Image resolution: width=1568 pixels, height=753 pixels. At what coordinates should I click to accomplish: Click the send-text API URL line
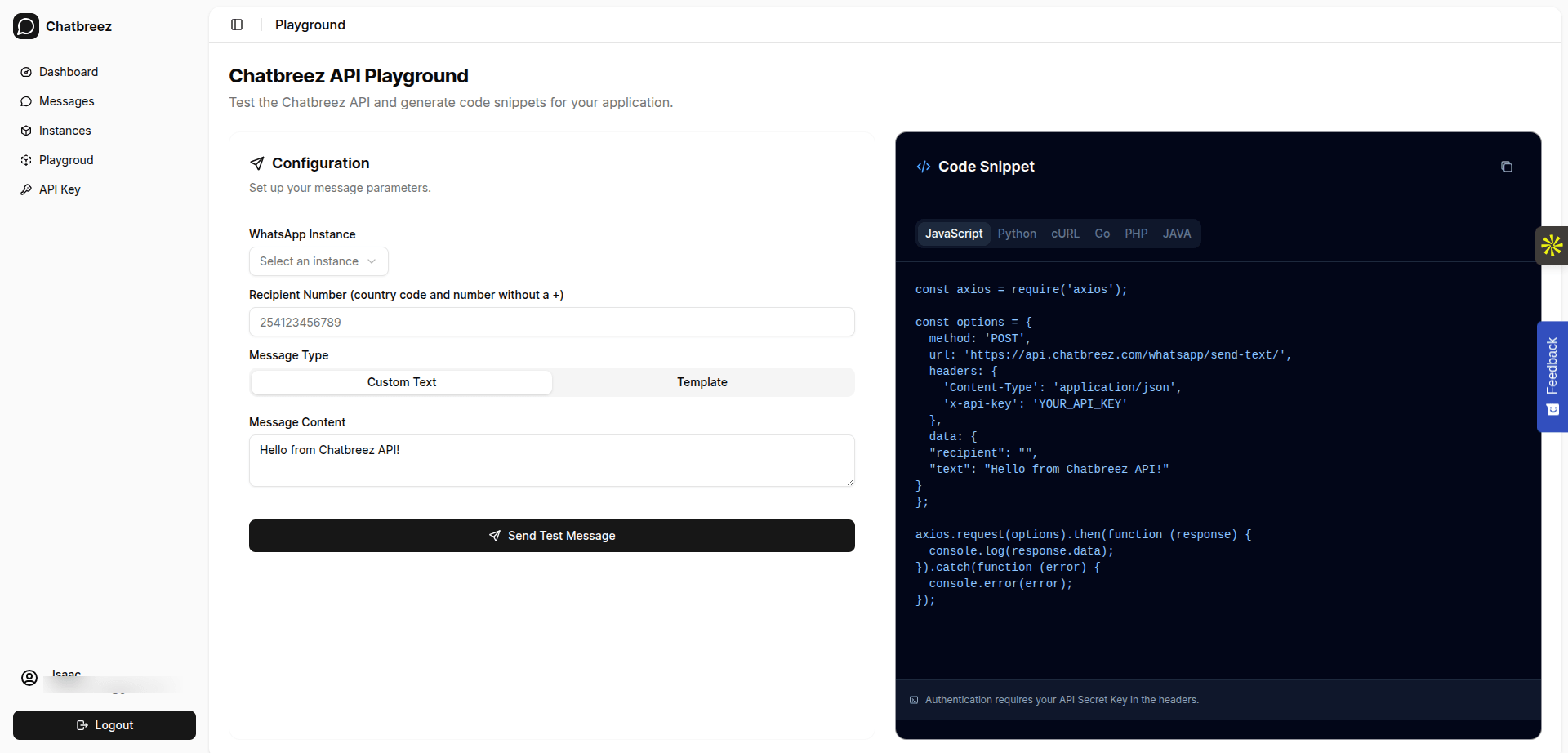pos(1111,354)
